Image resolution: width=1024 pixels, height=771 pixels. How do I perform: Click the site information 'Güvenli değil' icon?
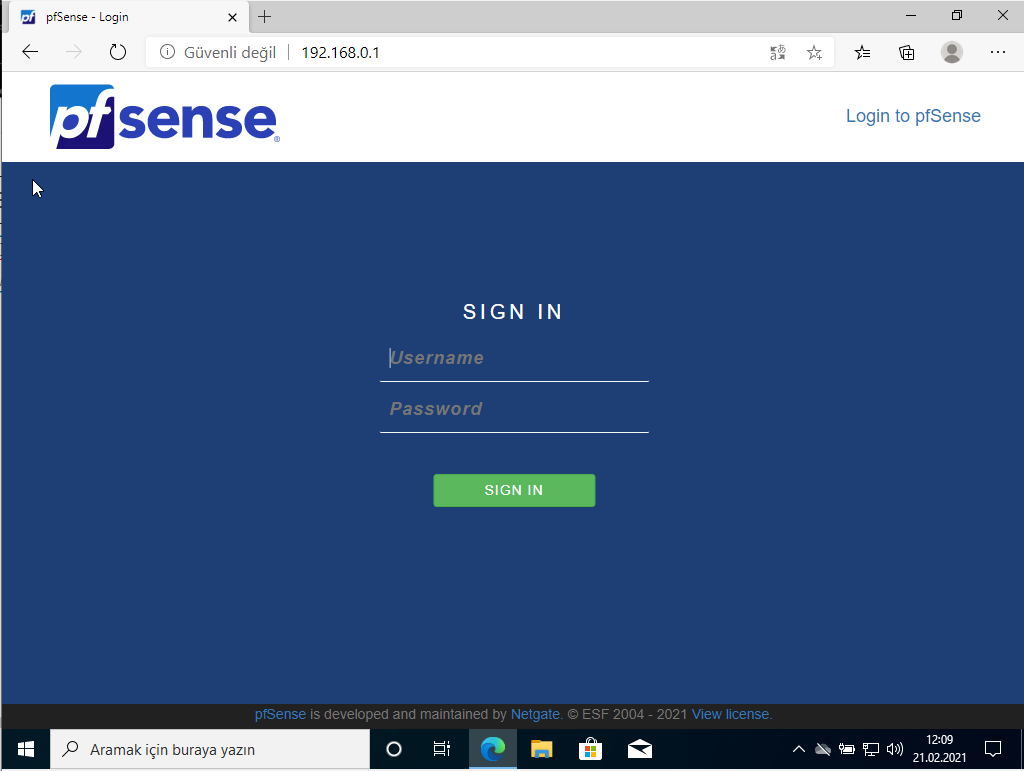(167, 52)
